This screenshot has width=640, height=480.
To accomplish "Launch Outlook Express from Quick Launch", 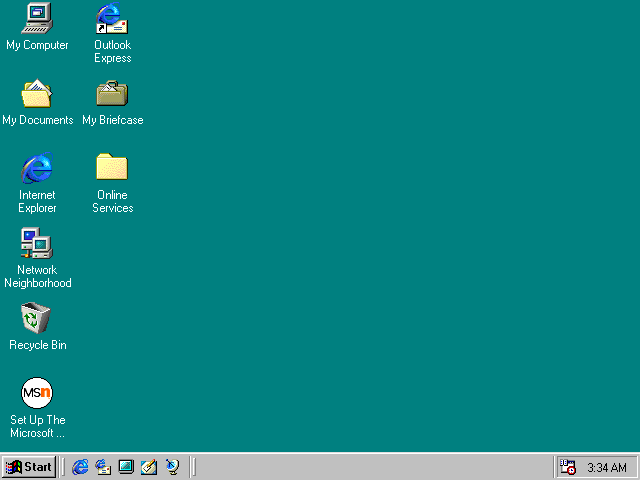I will (103, 467).
